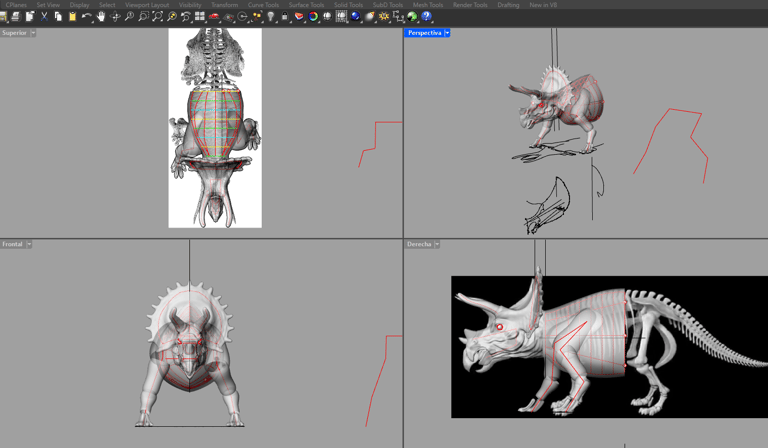The height and width of the screenshot is (448, 768).
Task: Click the Cut scissors icon
Action: click(44, 17)
